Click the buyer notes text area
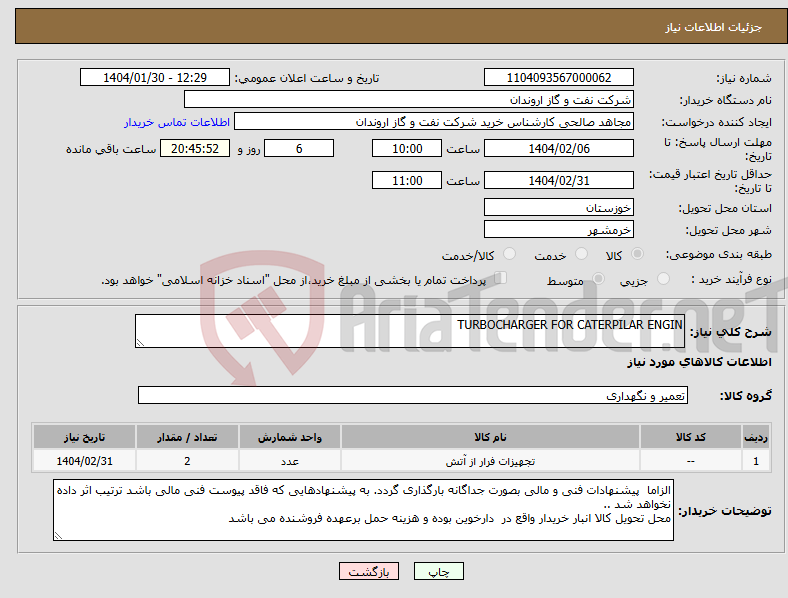Image resolution: width=788 pixels, height=598 pixels. (363, 510)
